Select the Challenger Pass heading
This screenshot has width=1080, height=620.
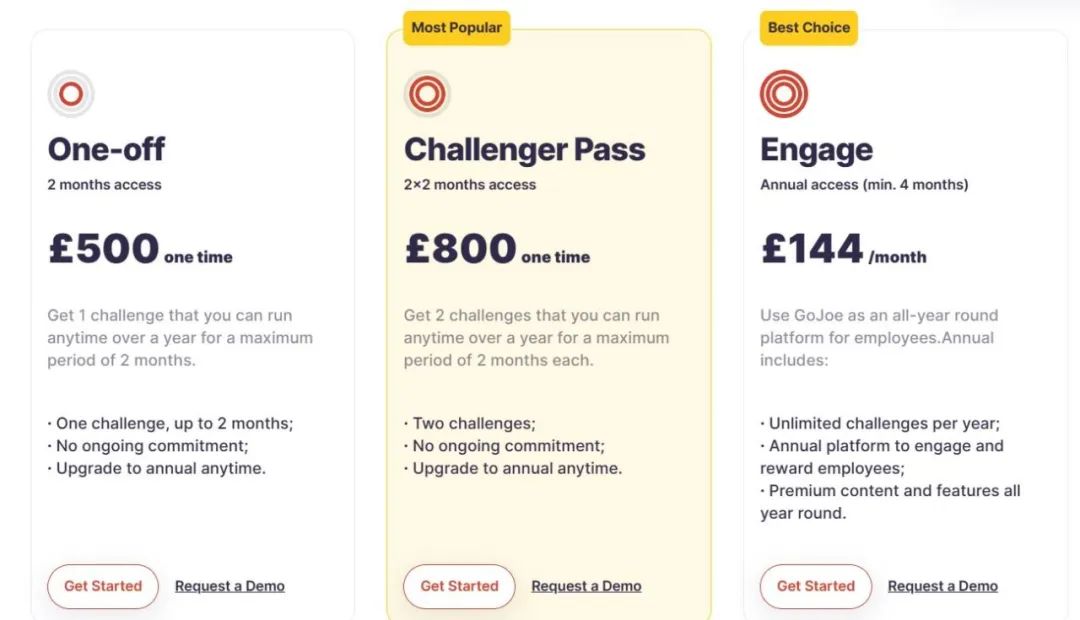click(x=524, y=149)
